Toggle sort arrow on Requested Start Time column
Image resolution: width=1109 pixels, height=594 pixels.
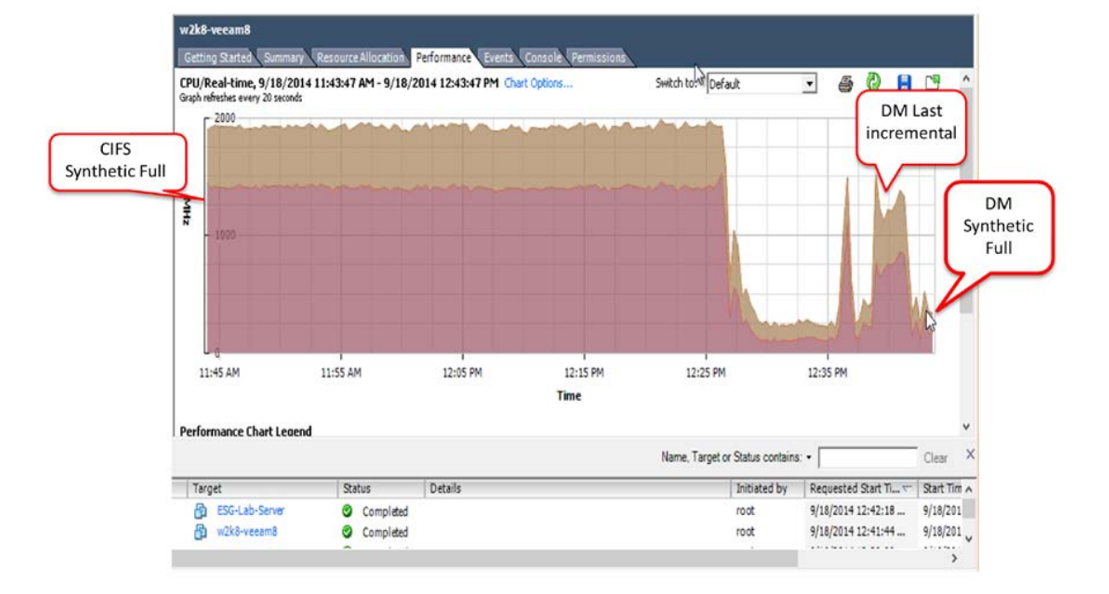pyautogui.click(x=907, y=489)
